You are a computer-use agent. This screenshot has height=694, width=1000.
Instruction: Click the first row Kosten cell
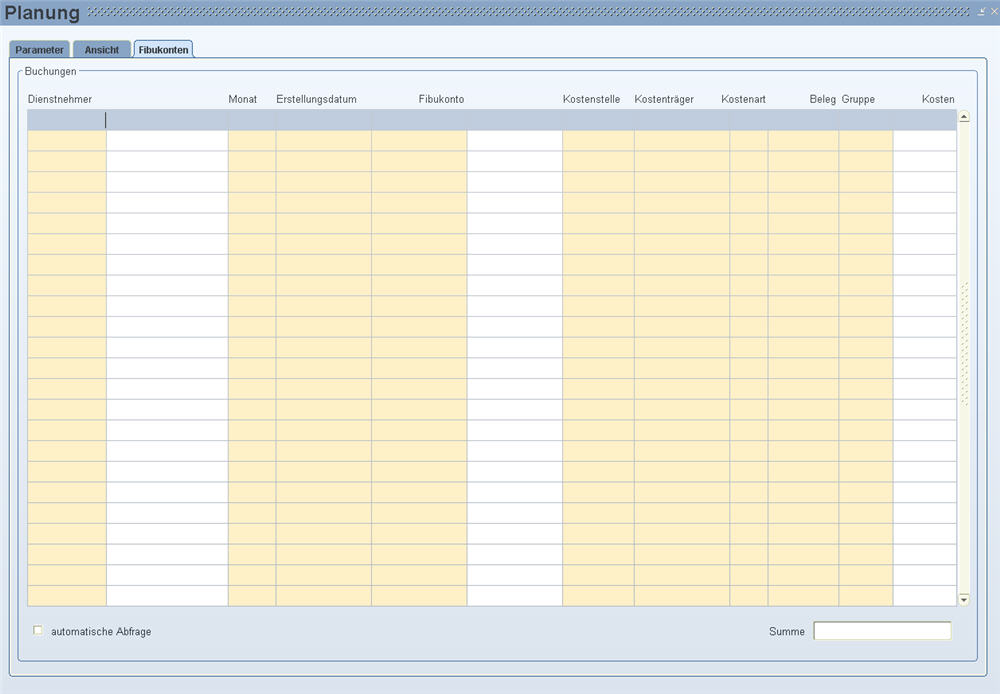point(924,120)
